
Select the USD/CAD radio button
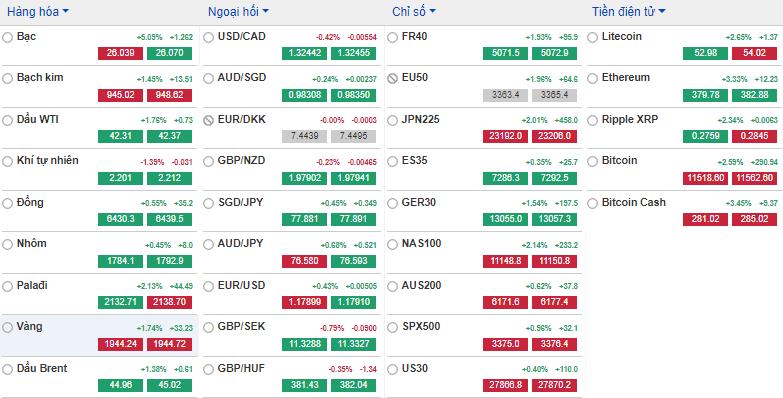click(208, 37)
